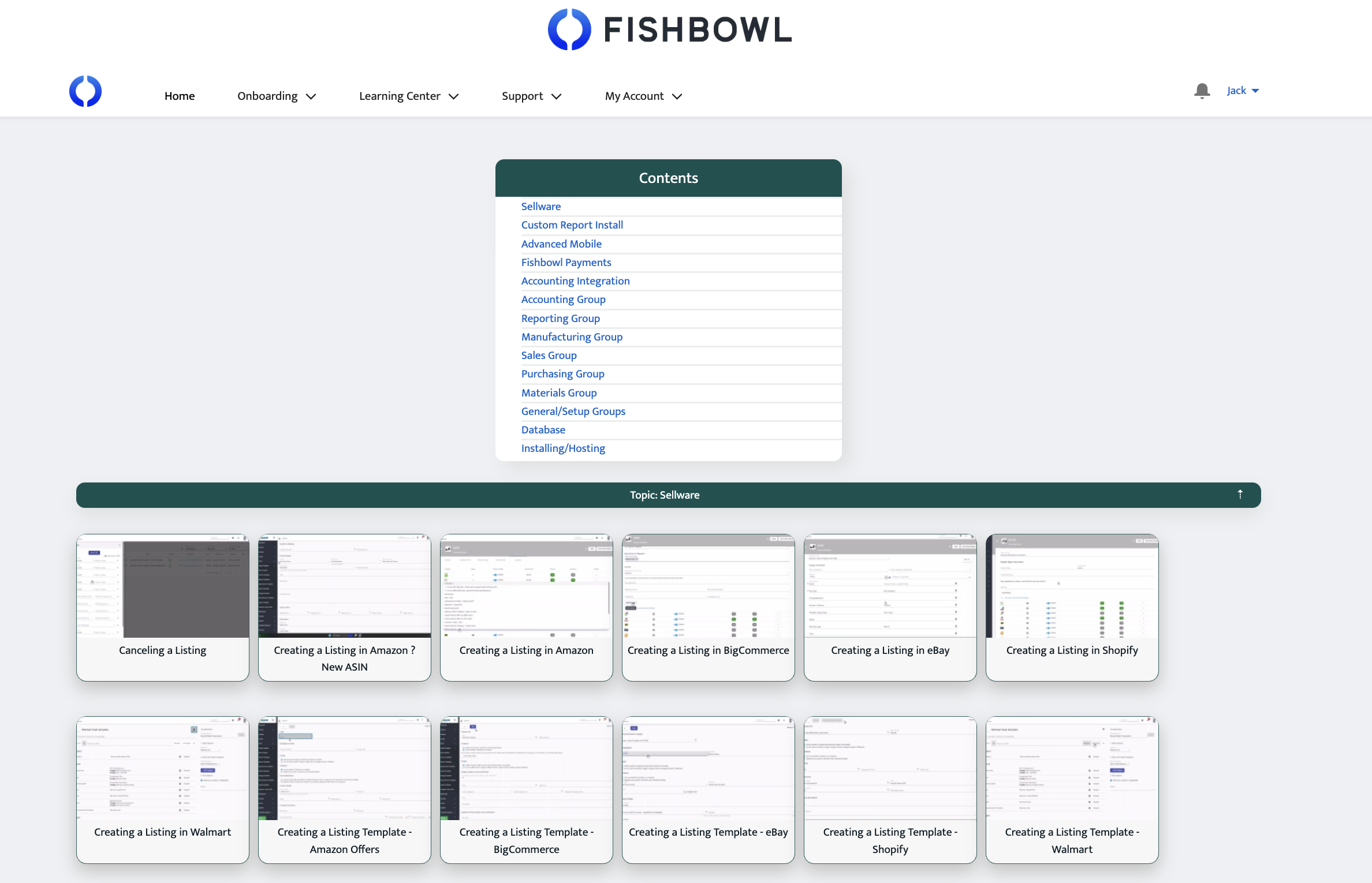Expand the Onboarding dropdown

pyautogui.click(x=276, y=96)
